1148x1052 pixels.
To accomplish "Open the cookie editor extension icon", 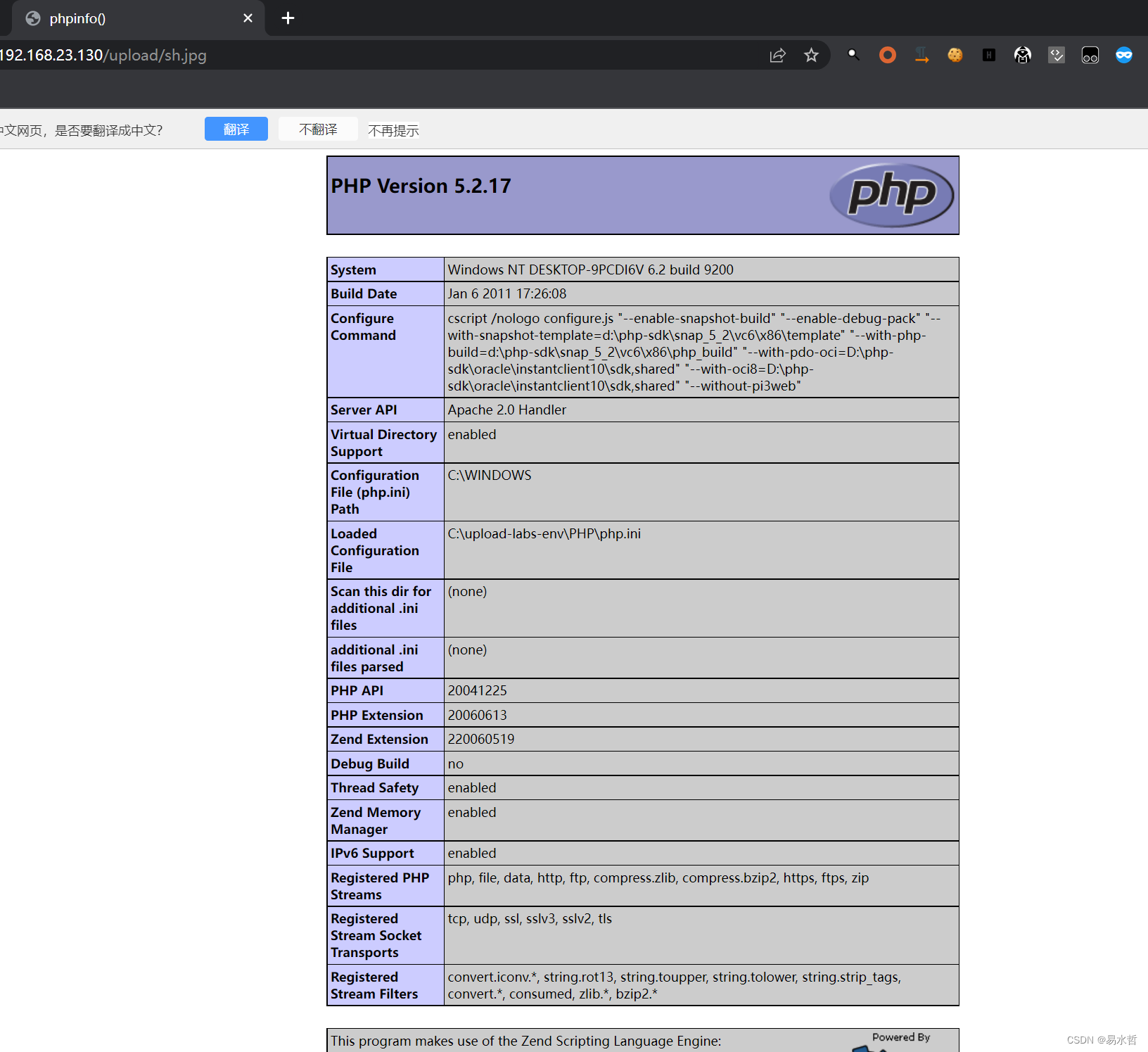I will point(955,55).
